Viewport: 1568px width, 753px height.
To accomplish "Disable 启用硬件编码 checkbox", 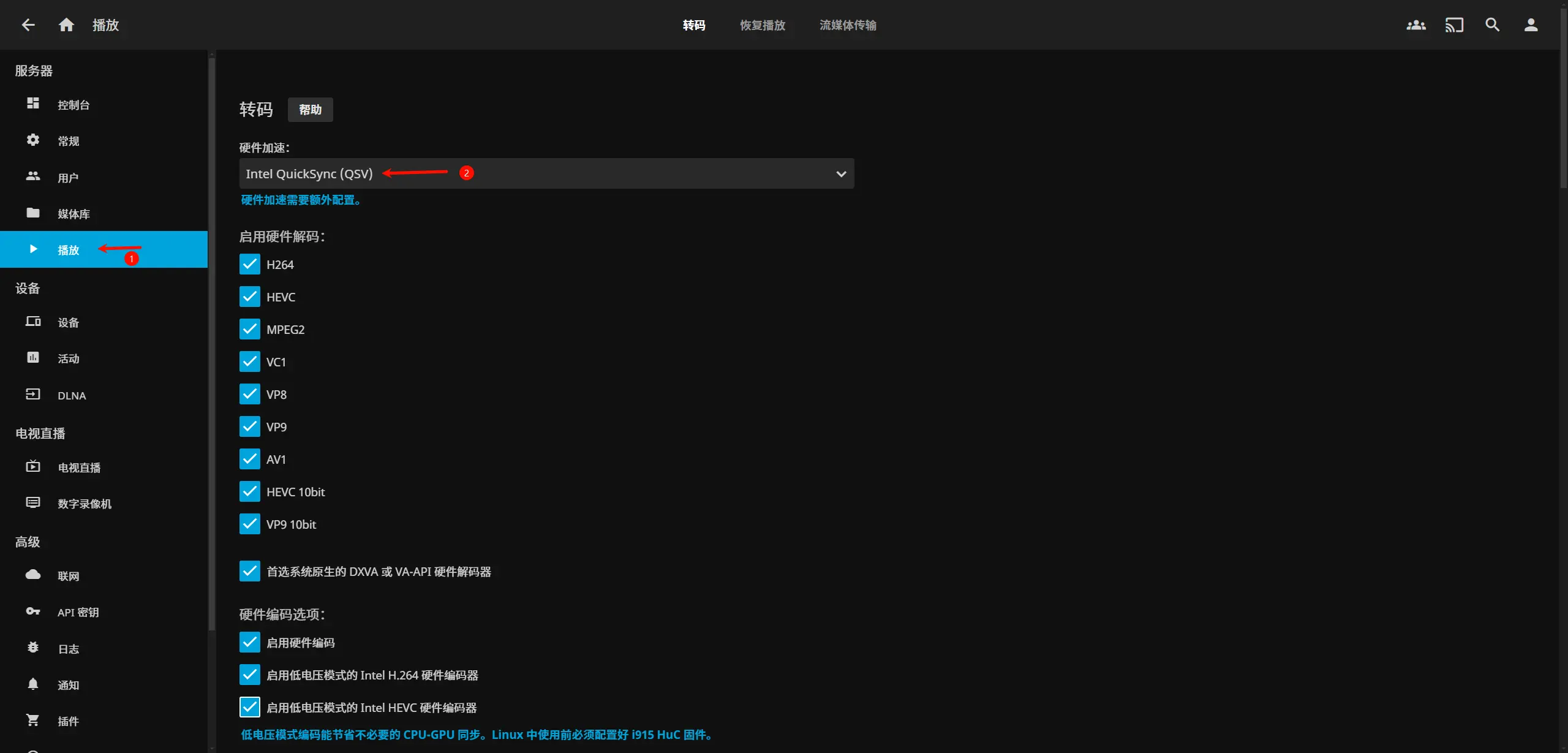I will 250,643.
